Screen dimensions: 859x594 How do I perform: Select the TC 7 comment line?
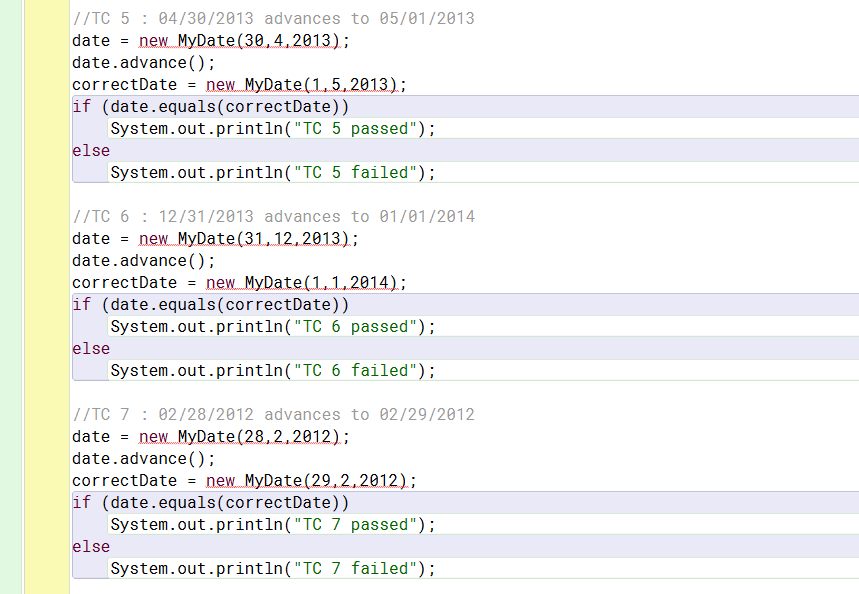272,414
